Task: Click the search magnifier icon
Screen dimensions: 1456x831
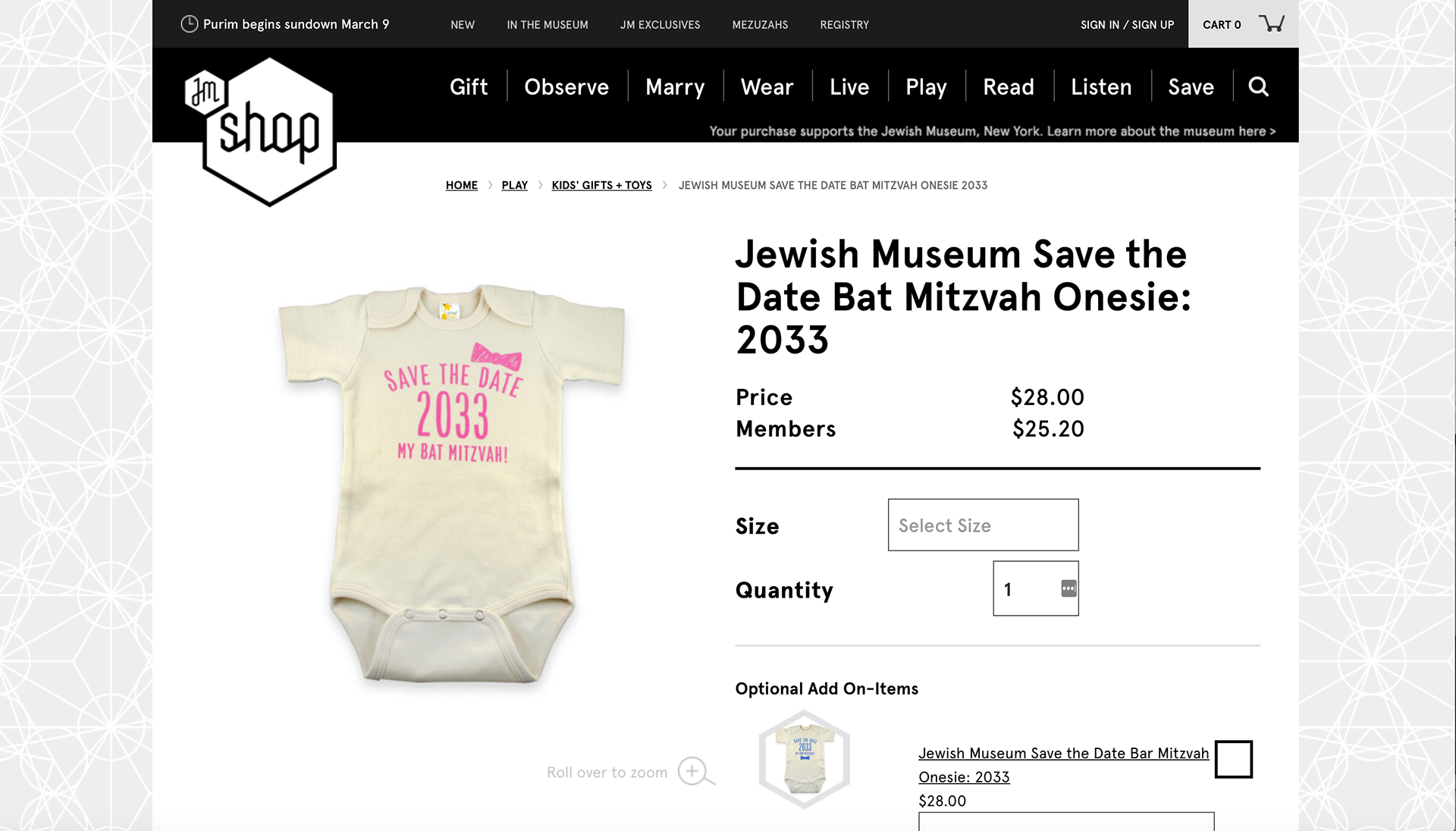Action: pos(1258,87)
